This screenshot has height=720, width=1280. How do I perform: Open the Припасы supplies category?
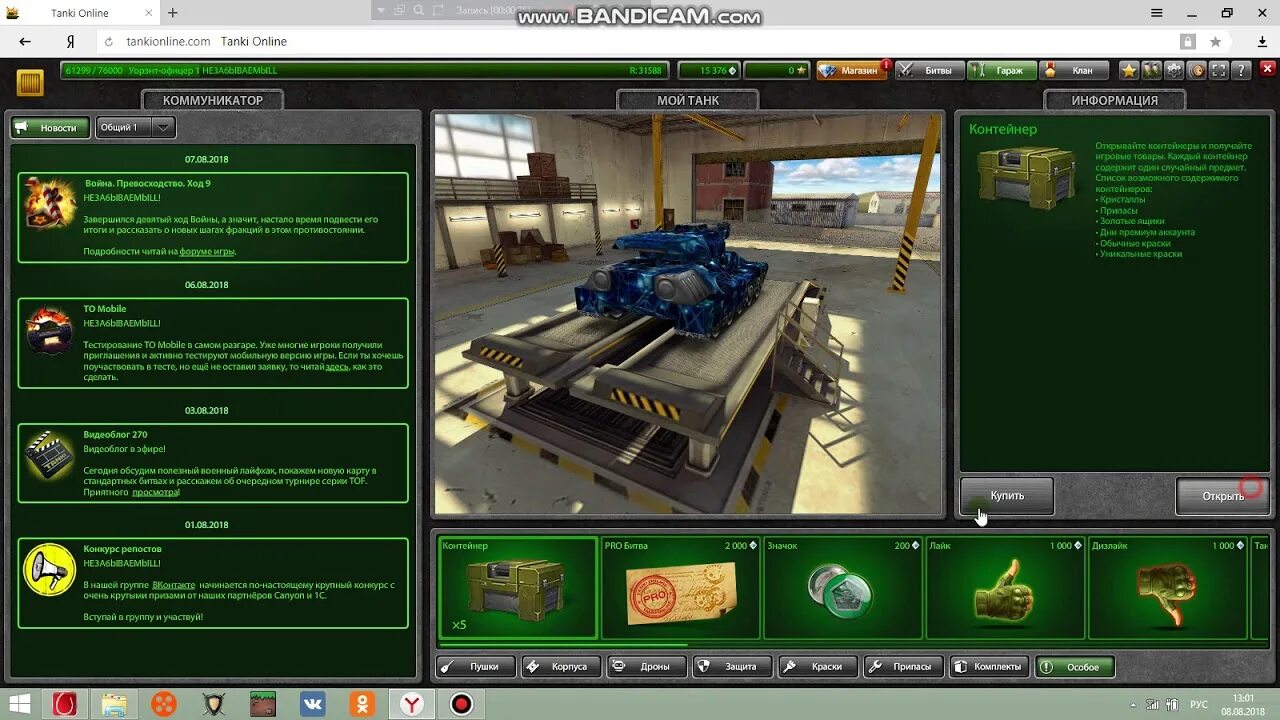(x=904, y=666)
